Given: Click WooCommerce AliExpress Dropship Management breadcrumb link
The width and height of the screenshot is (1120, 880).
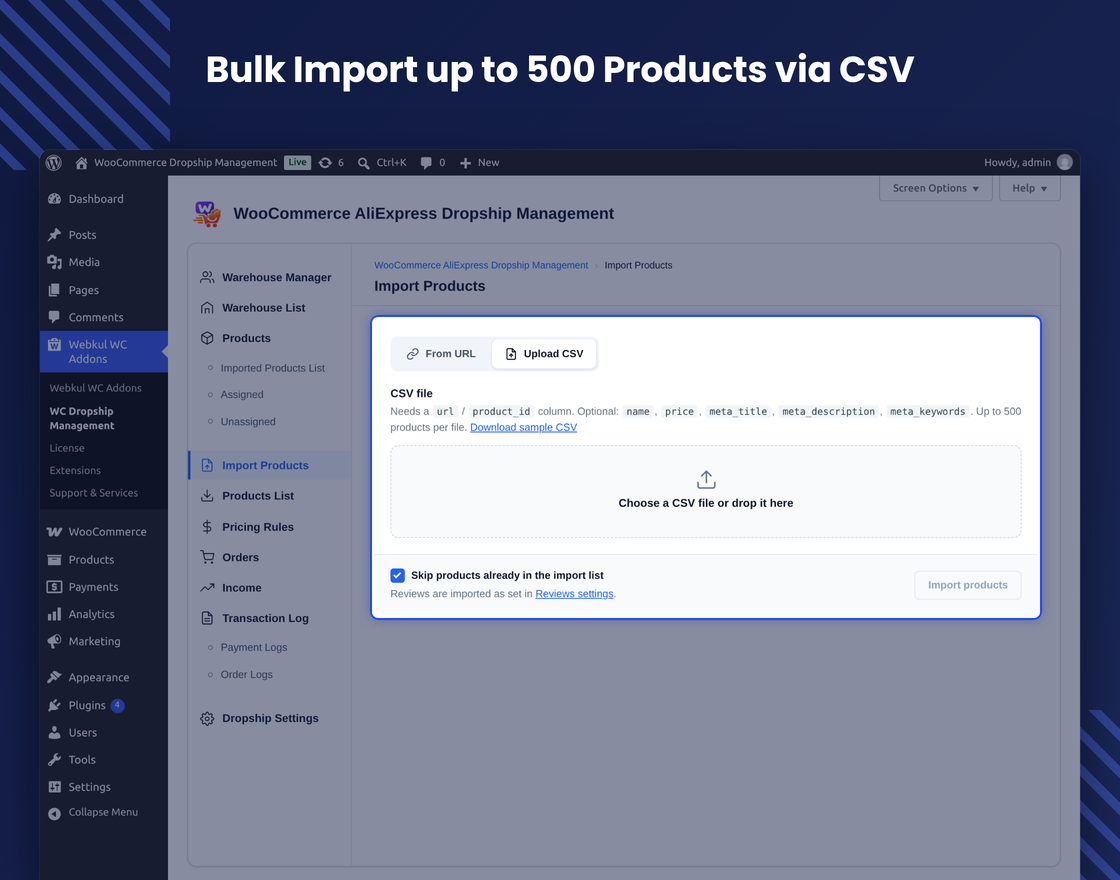Looking at the screenshot, I should [x=481, y=265].
